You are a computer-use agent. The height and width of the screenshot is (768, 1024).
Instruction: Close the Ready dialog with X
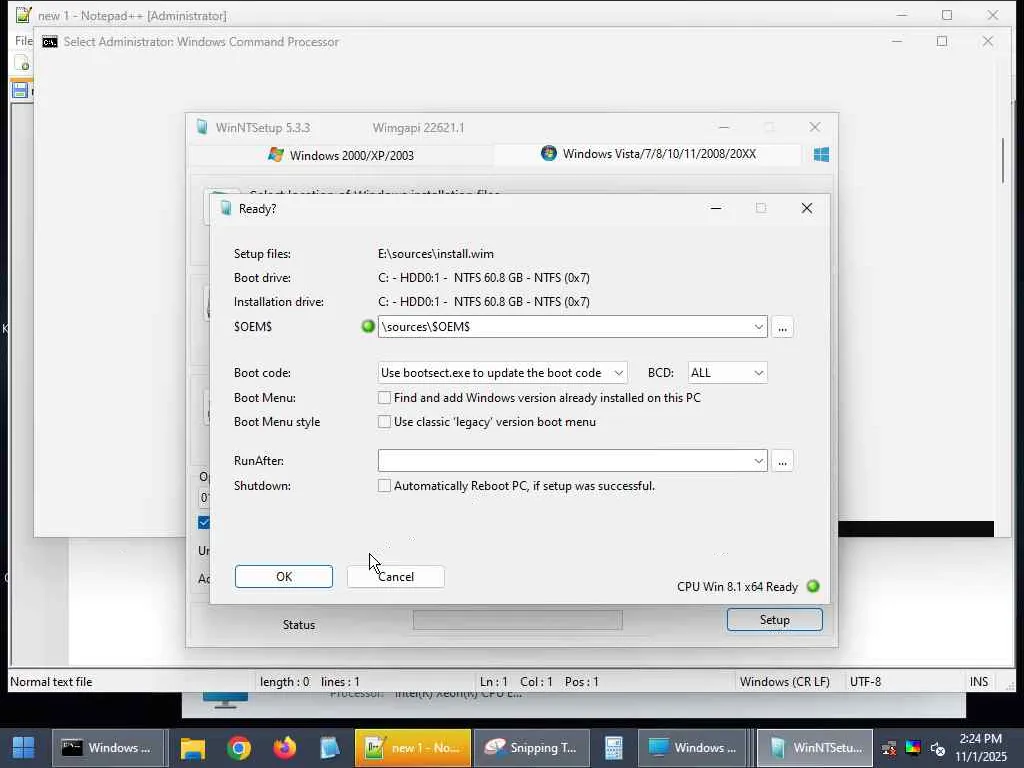tap(807, 208)
